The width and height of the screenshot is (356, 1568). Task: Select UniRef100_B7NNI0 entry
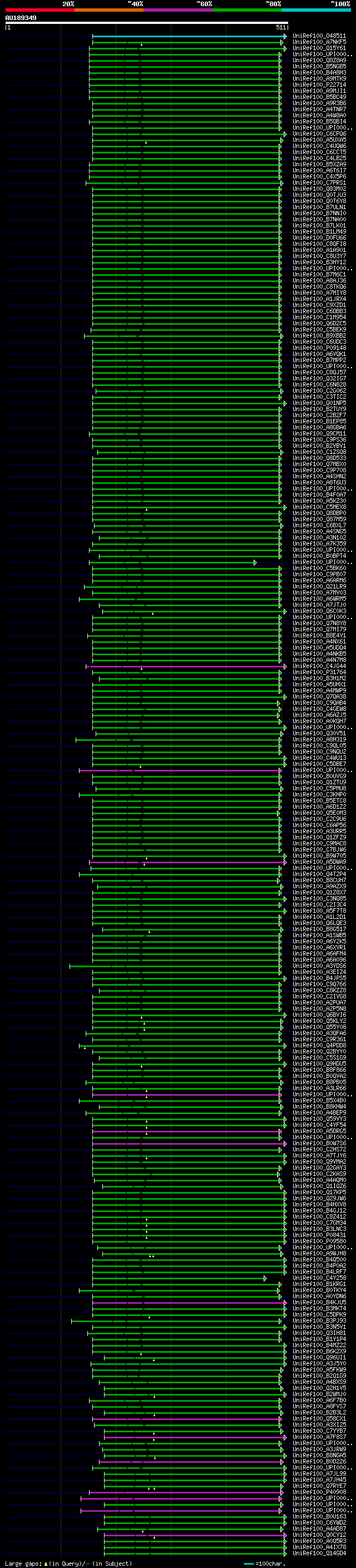click(319, 213)
